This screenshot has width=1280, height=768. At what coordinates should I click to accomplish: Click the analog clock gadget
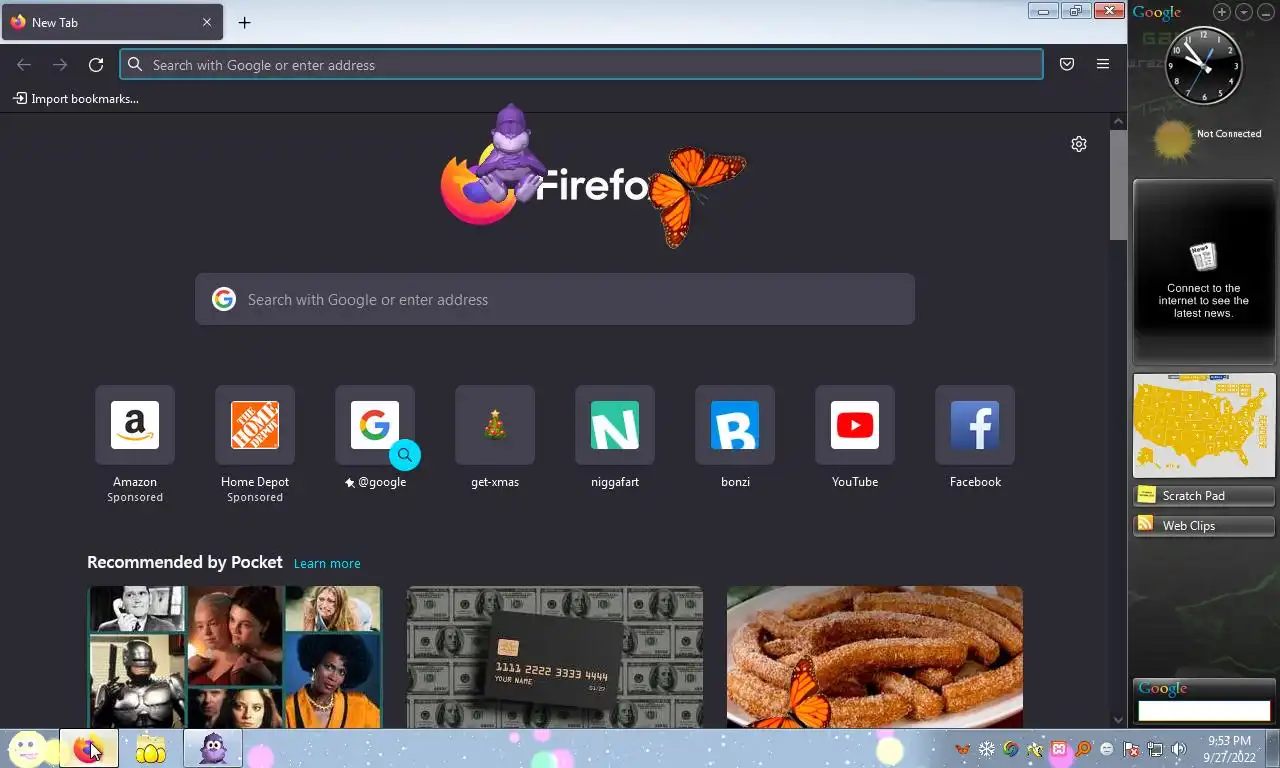(1204, 66)
